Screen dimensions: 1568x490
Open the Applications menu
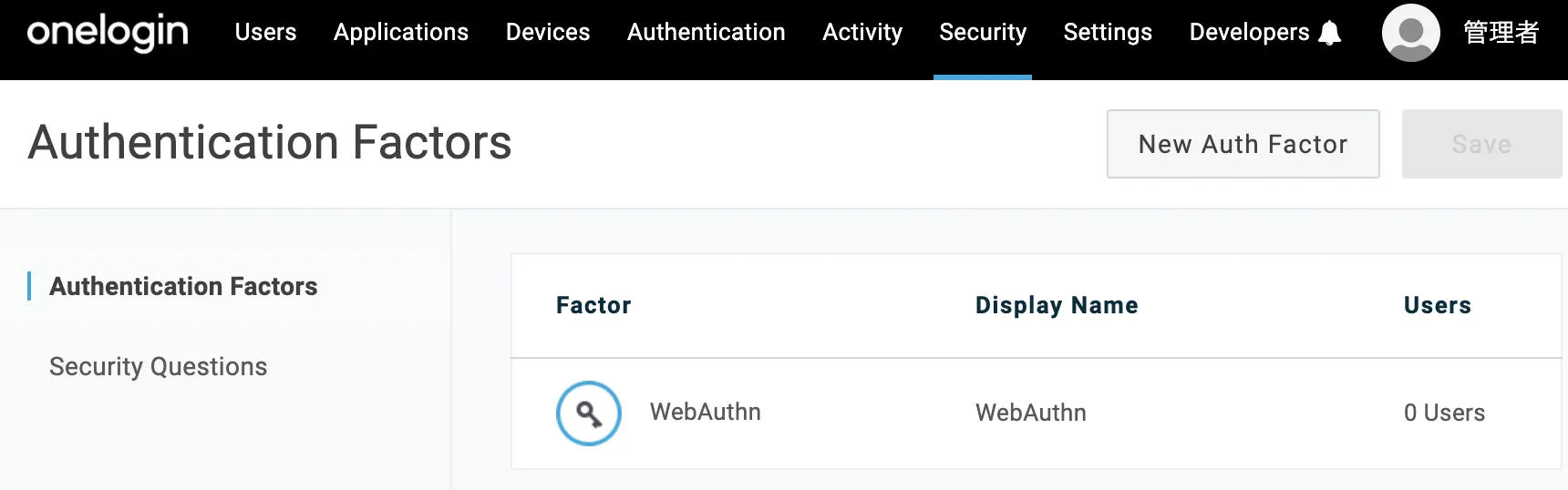[x=401, y=33]
